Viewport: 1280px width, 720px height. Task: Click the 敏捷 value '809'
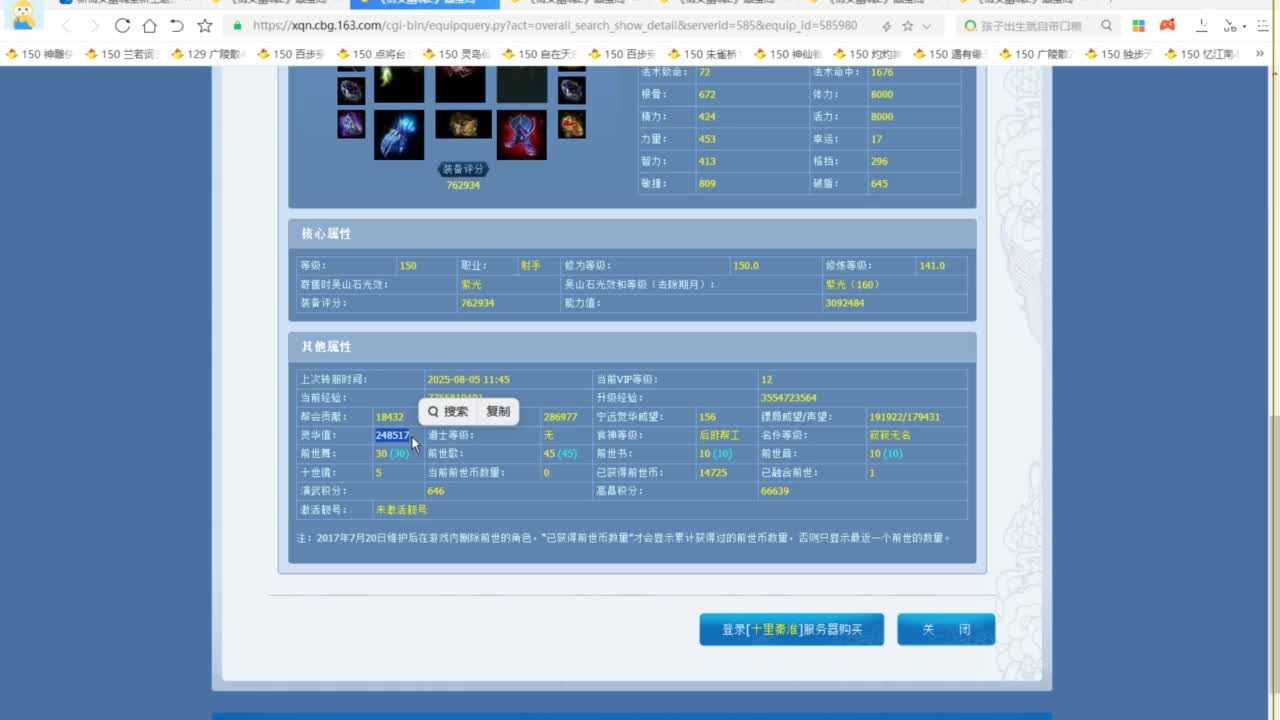pyautogui.click(x=707, y=184)
